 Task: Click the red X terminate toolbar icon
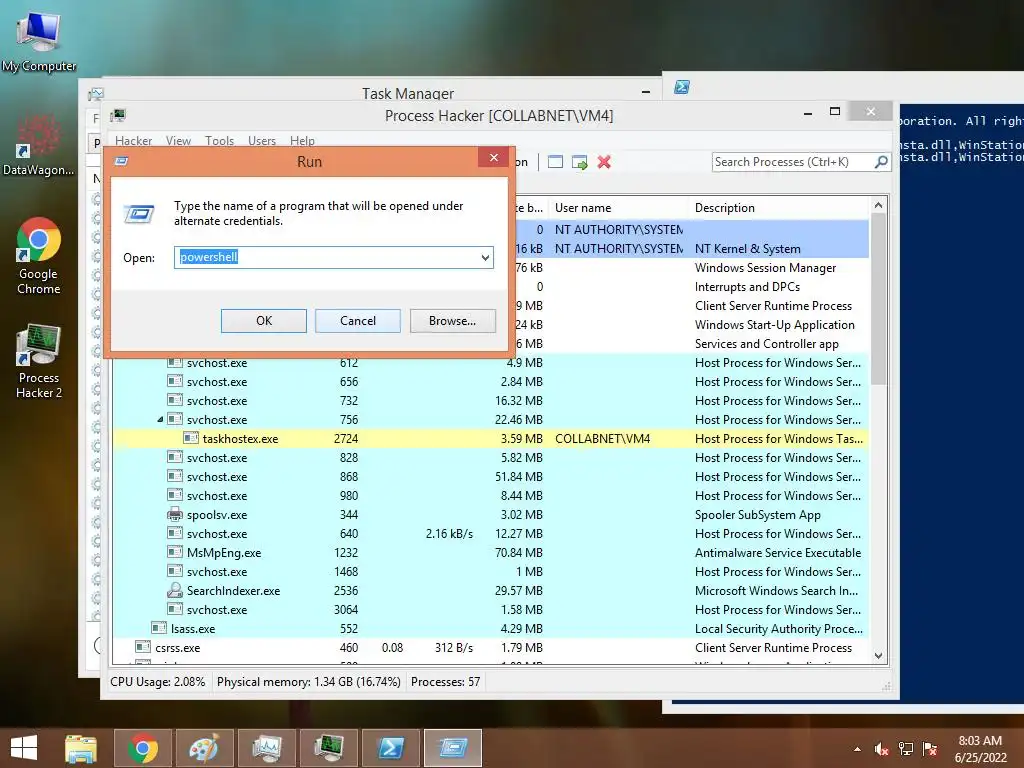pos(604,162)
